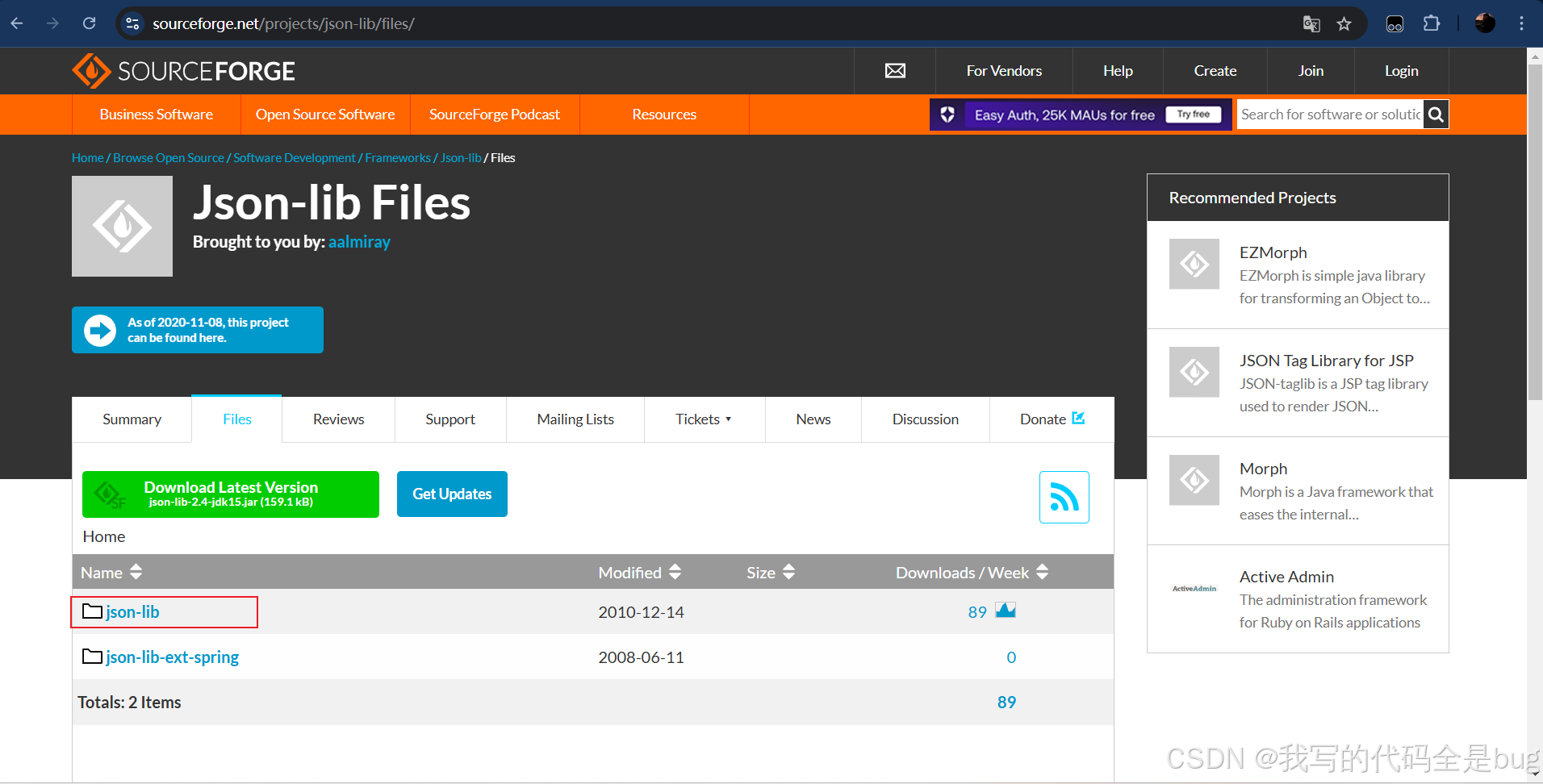Click the browser address bar URL
The image size is (1543, 784).
(x=283, y=23)
